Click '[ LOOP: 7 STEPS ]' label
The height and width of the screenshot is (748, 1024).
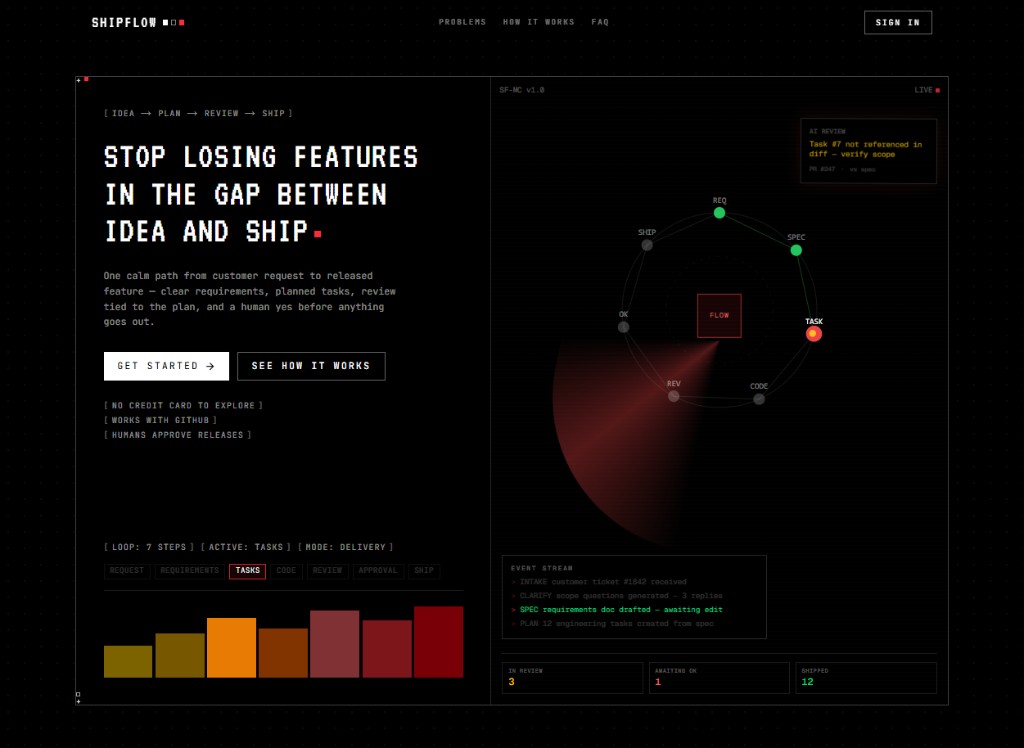(x=149, y=547)
